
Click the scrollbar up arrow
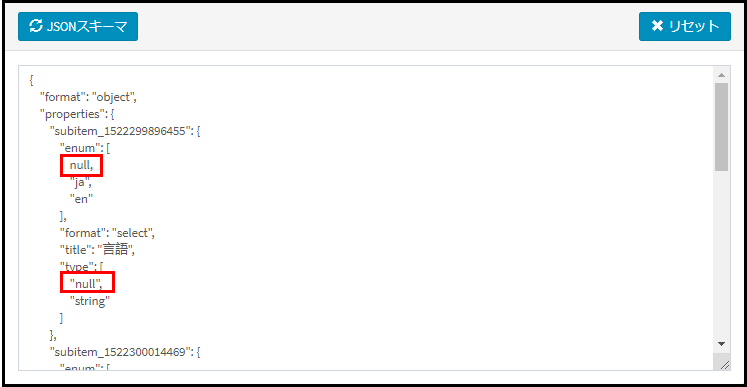(x=721, y=75)
